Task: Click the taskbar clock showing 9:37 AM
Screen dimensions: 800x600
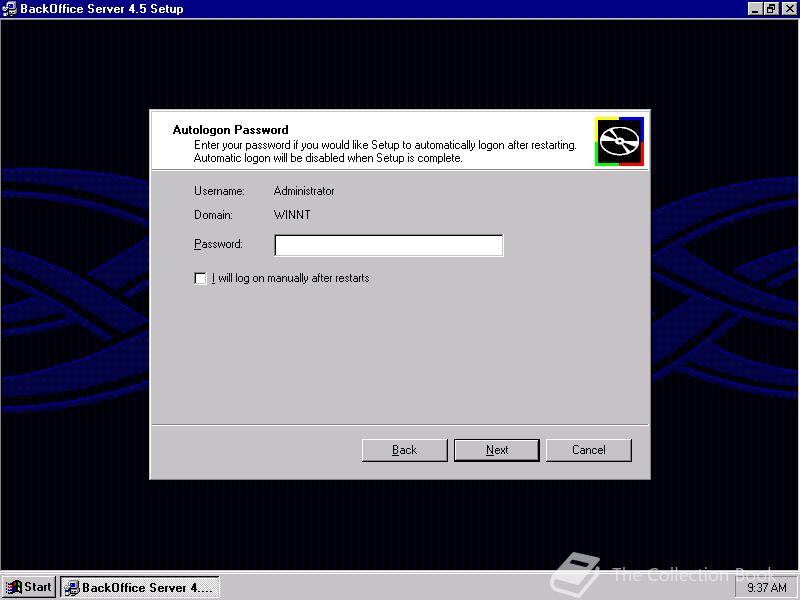Action: [x=767, y=588]
